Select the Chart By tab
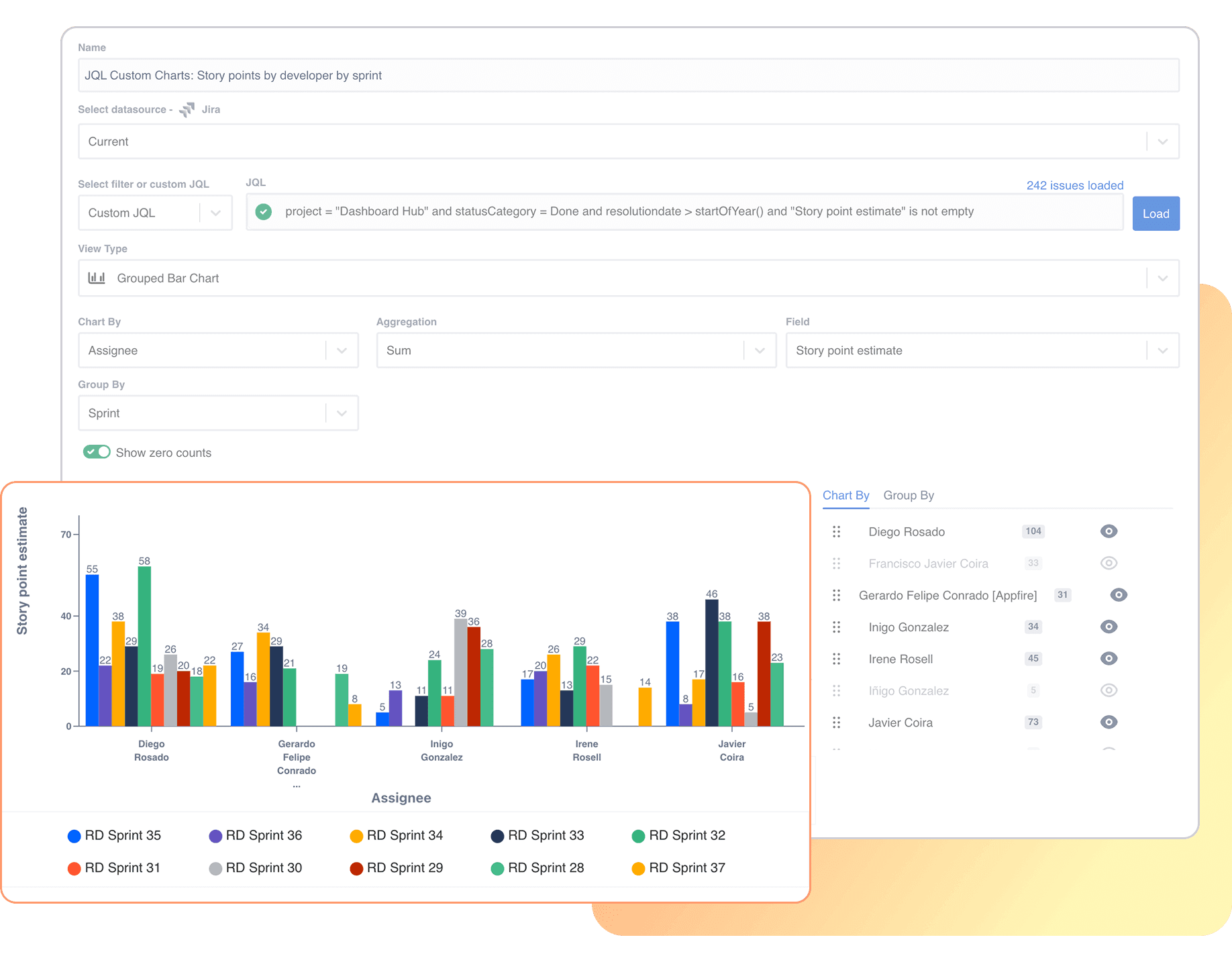Screen dimensions: 1232x962 click(x=845, y=495)
